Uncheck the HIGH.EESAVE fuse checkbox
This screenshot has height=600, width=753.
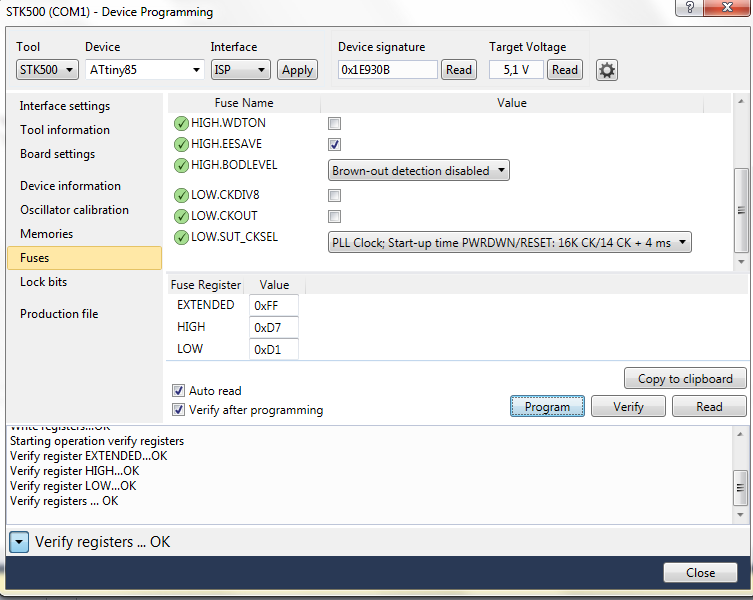pos(334,144)
